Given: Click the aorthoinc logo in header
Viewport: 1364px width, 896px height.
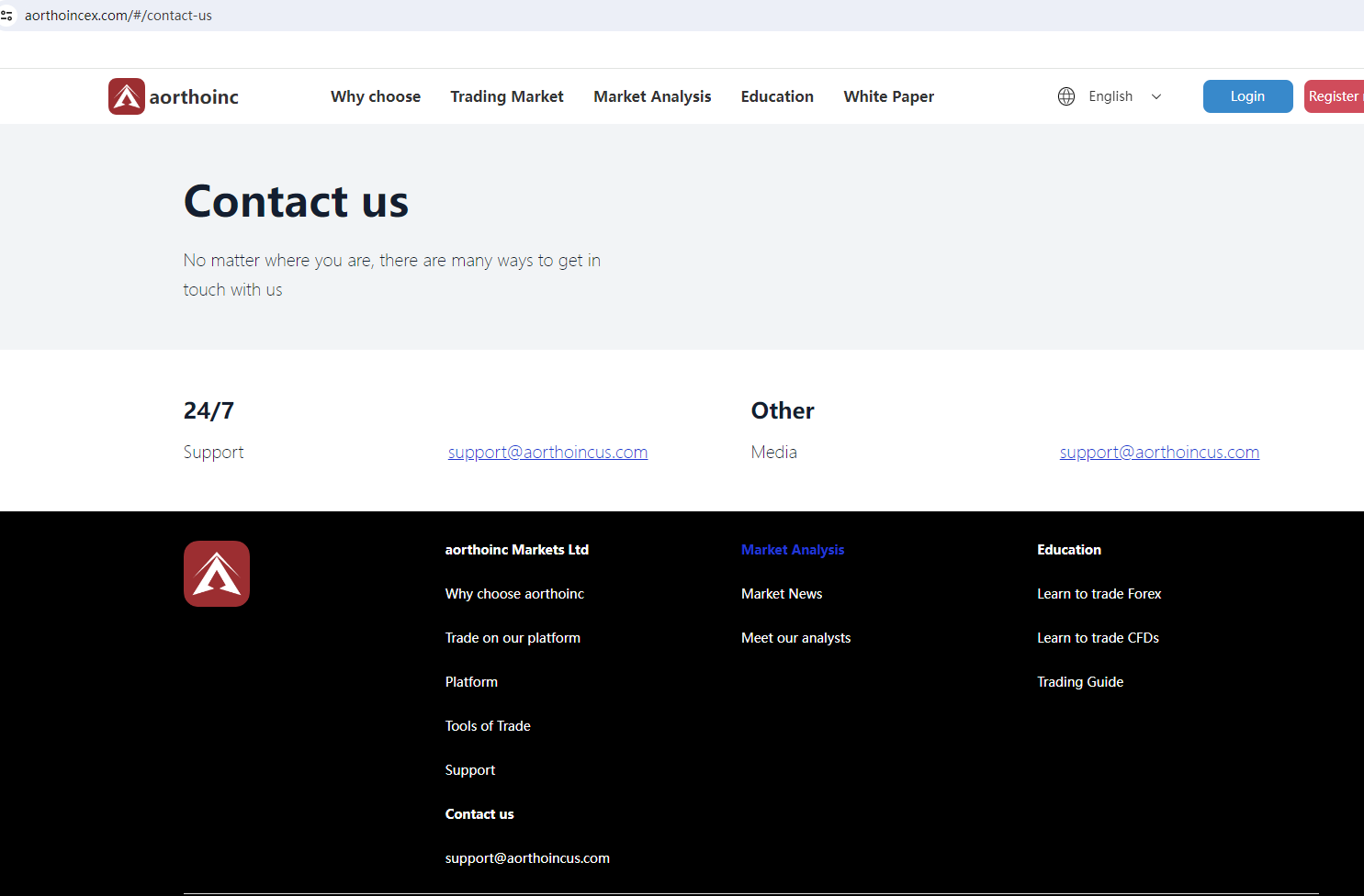Looking at the screenshot, I should pos(174,96).
